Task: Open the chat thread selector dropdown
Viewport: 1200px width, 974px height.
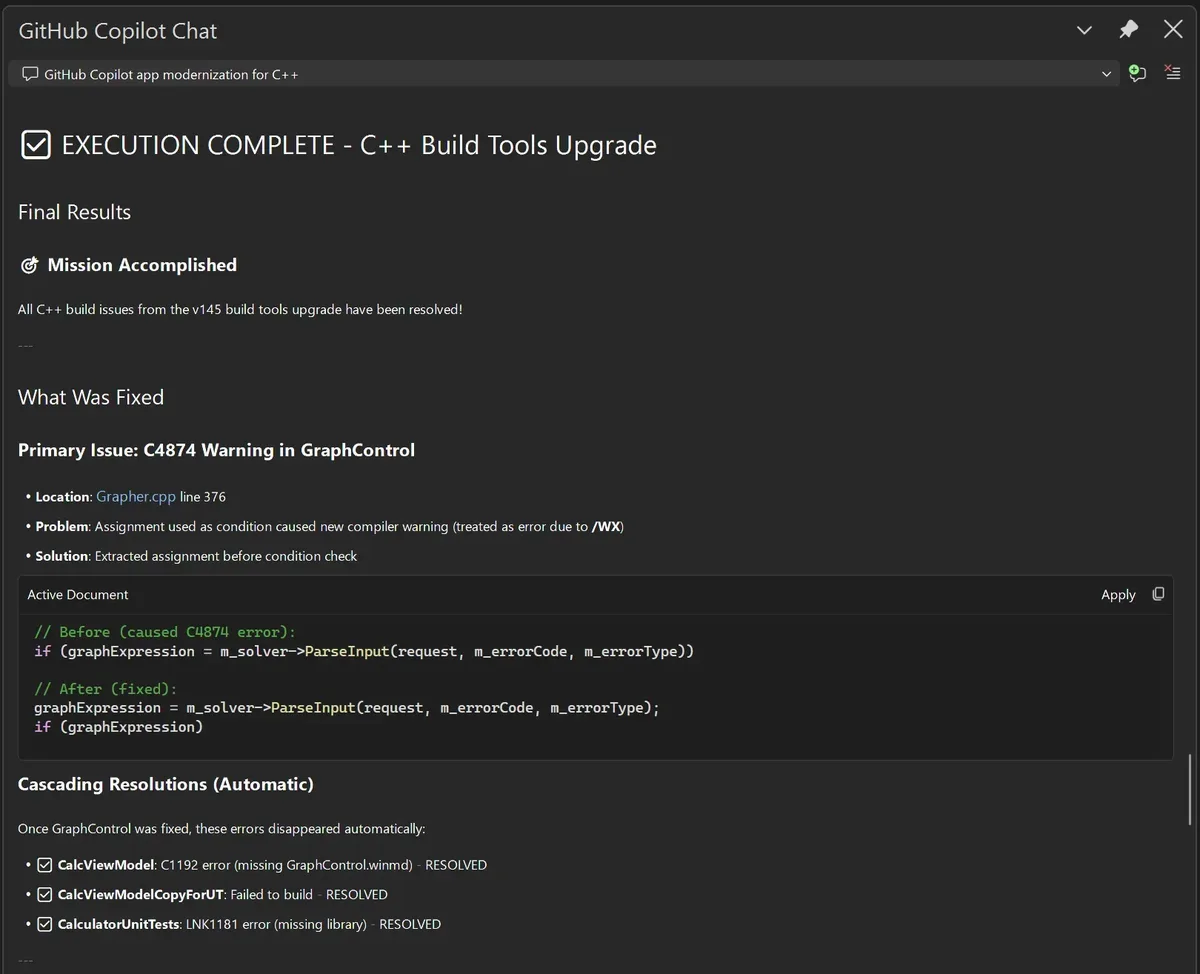Action: [564, 74]
